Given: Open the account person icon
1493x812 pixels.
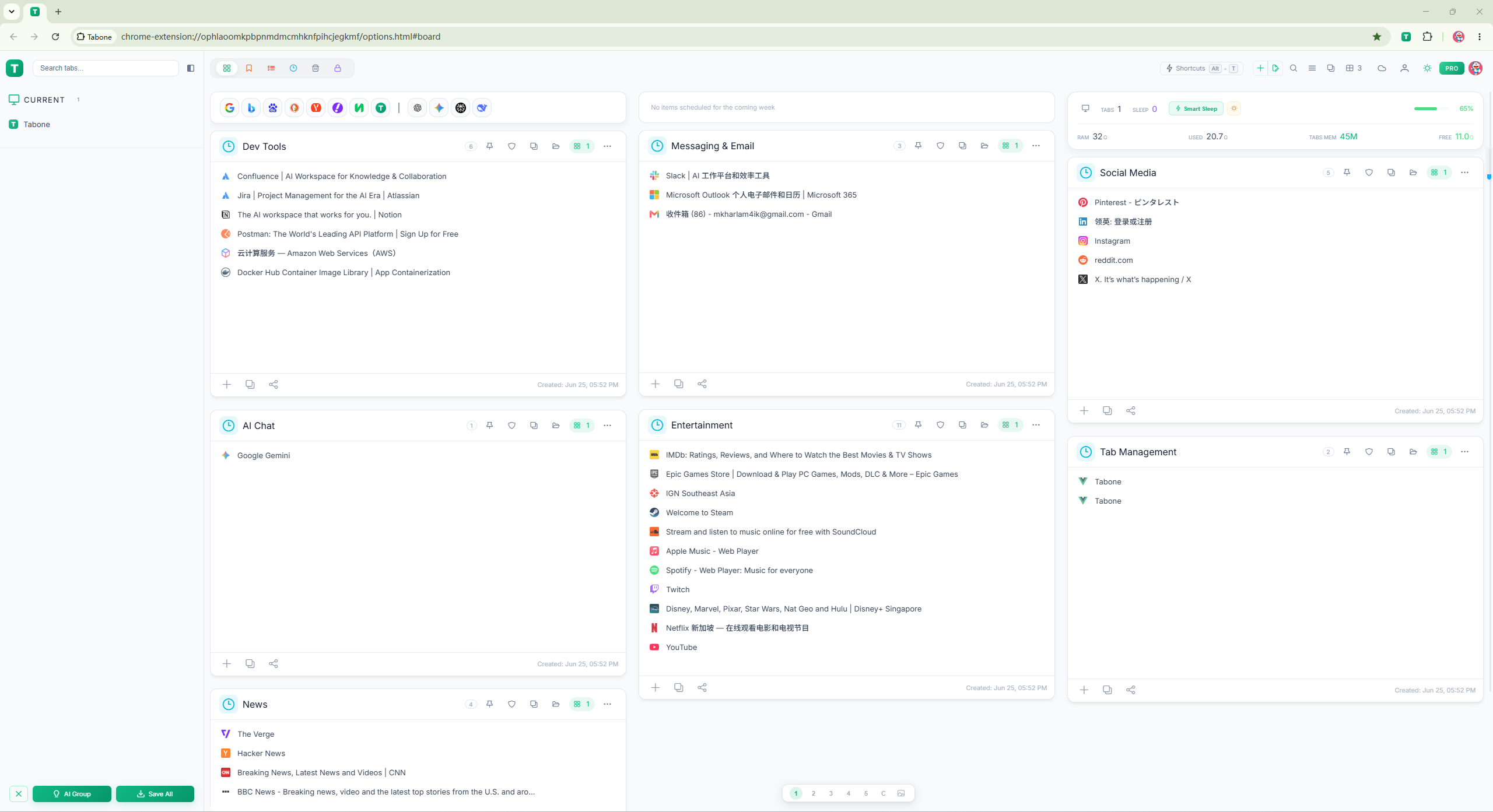Looking at the screenshot, I should [1404, 68].
